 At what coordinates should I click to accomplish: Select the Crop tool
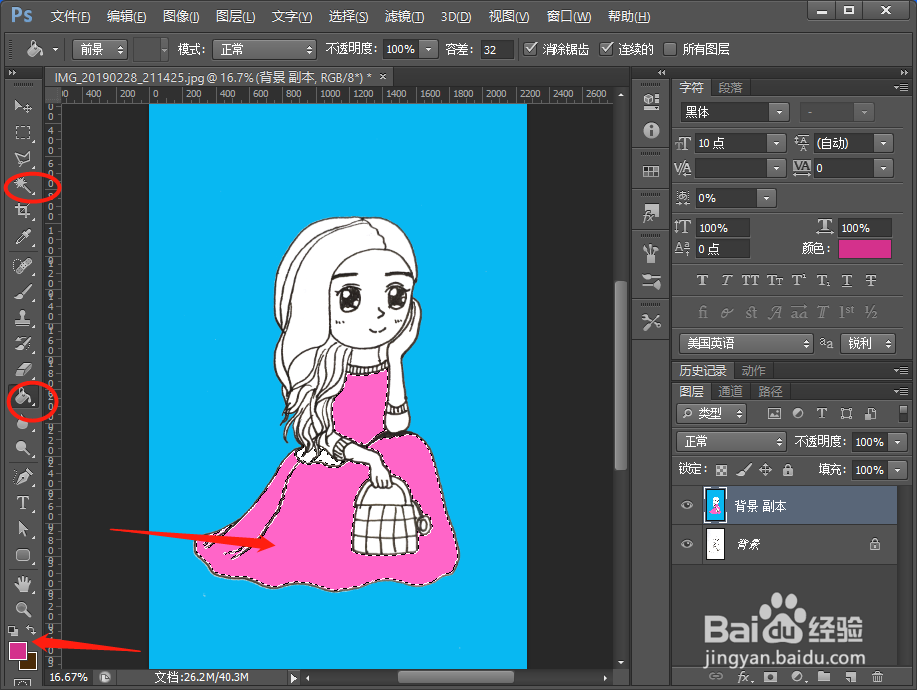pyautogui.click(x=23, y=211)
